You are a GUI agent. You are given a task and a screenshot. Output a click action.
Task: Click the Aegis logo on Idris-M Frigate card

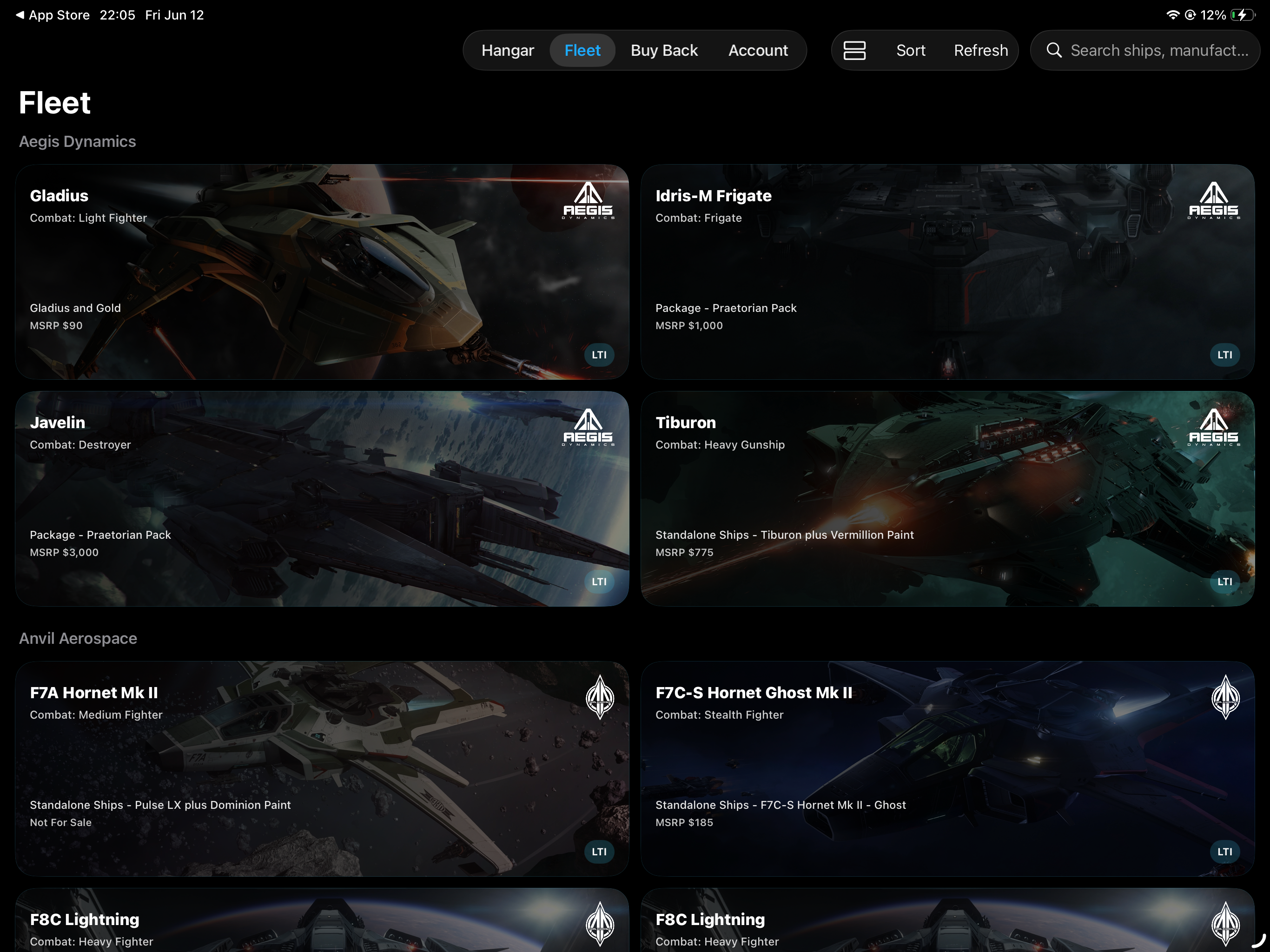1214,200
